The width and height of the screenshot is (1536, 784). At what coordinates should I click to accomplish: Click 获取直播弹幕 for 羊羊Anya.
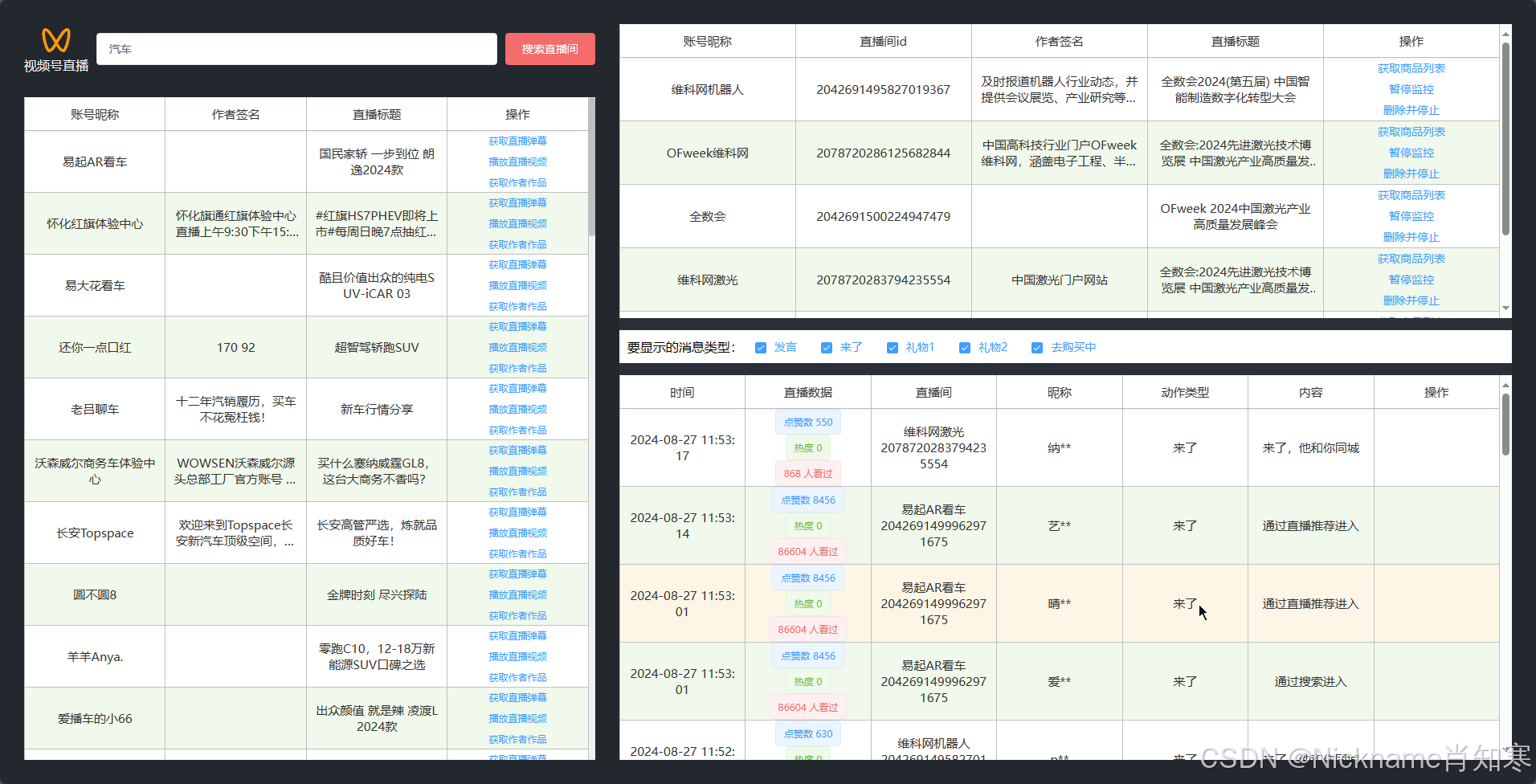(x=517, y=635)
